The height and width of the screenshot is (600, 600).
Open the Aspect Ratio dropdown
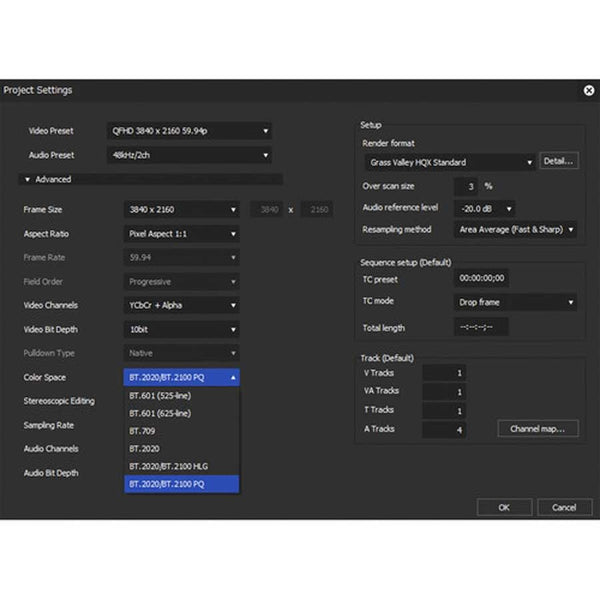coord(181,234)
